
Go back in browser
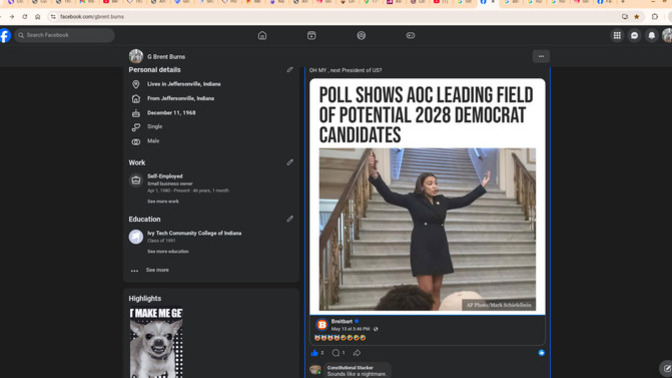pyautogui.click(x=1, y=17)
